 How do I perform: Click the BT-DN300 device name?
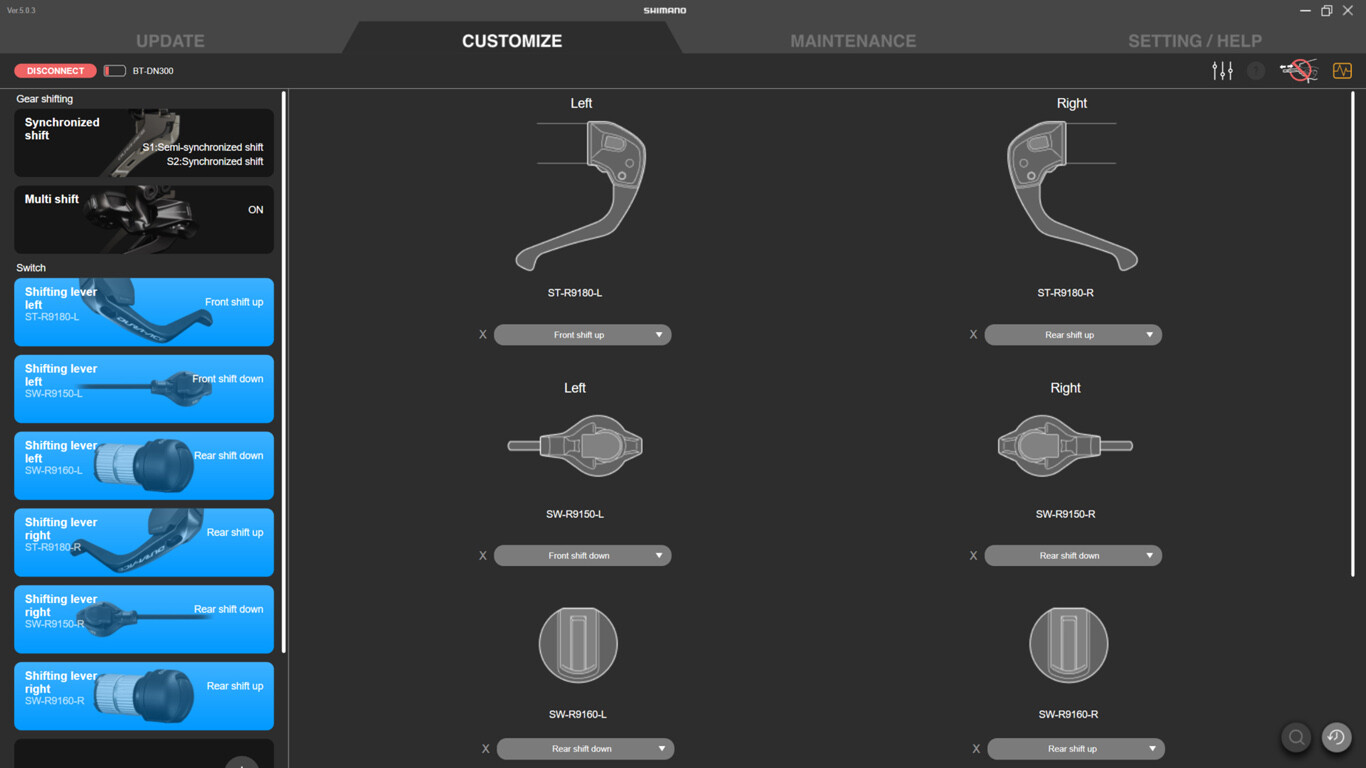[x=153, y=71]
